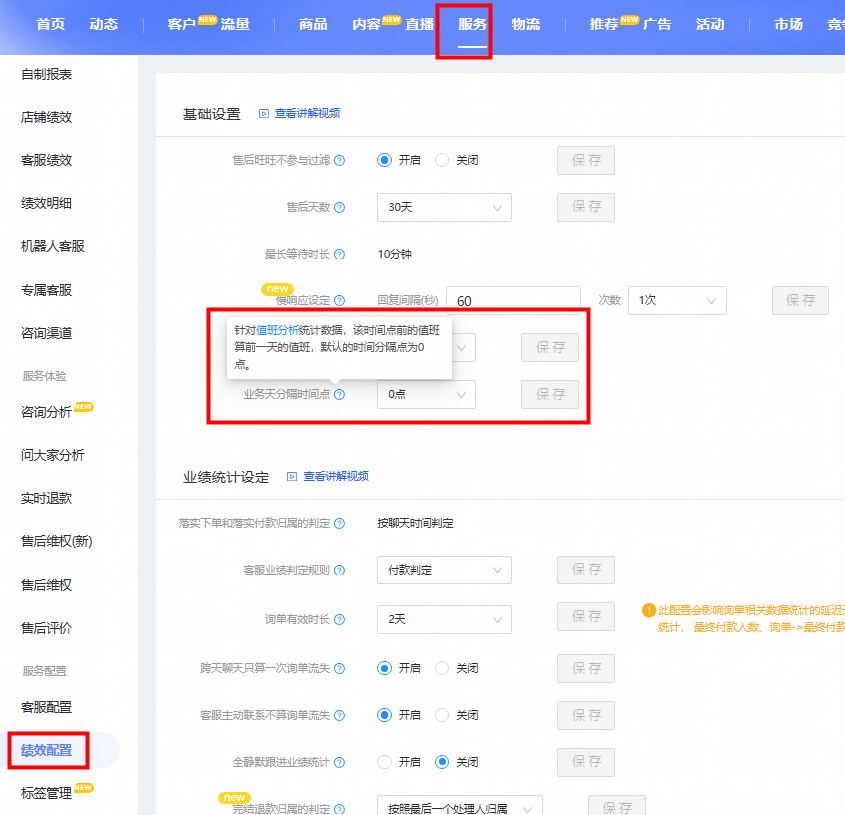Open 市场 in top navigation
This screenshot has width=845, height=815.
tap(788, 25)
